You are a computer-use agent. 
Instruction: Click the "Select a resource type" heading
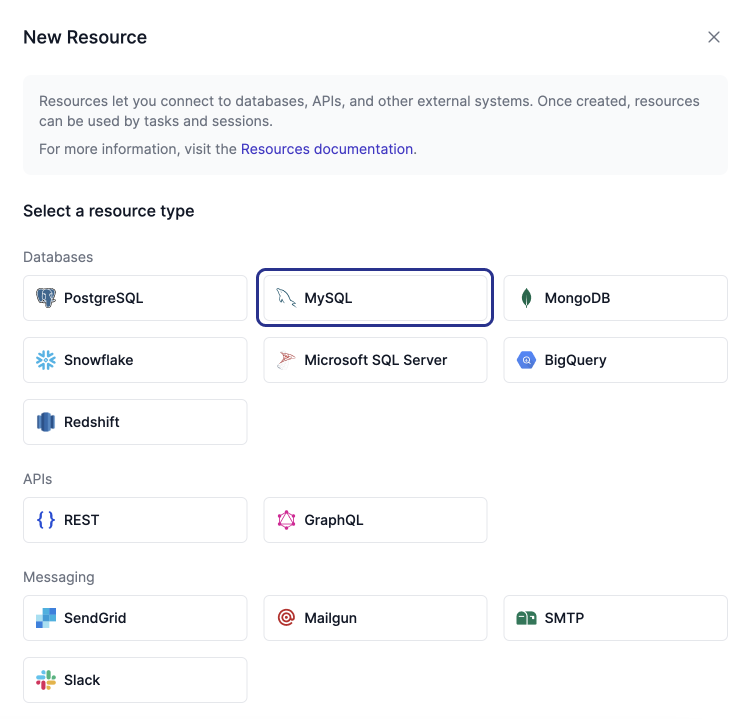(x=109, y=211)
